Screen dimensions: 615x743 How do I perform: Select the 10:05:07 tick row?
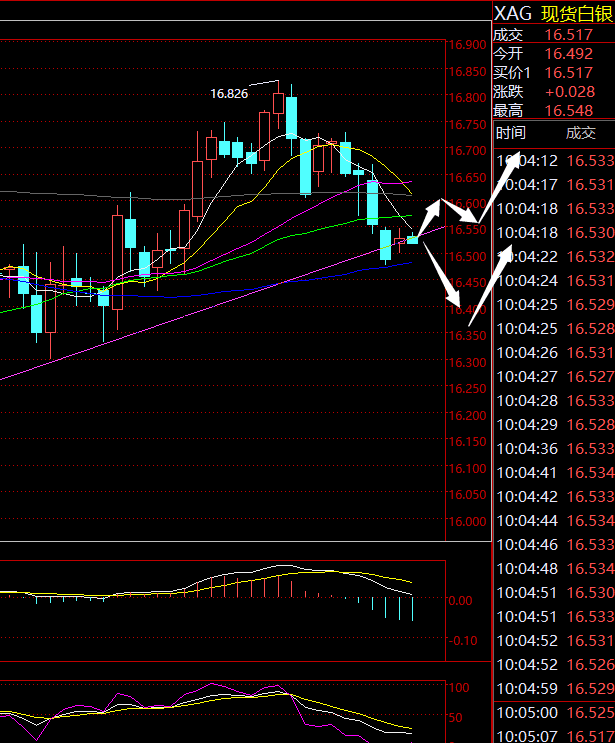(554, 736)
